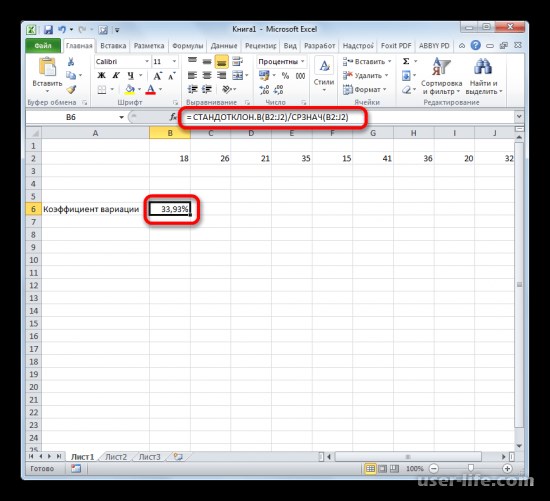Center text horizontally

[x=207, y=75]
